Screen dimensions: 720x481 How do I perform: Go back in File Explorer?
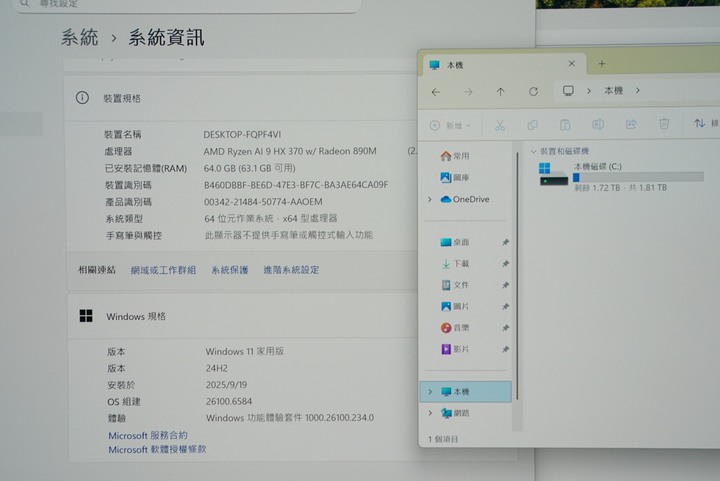tap(436, 92)
